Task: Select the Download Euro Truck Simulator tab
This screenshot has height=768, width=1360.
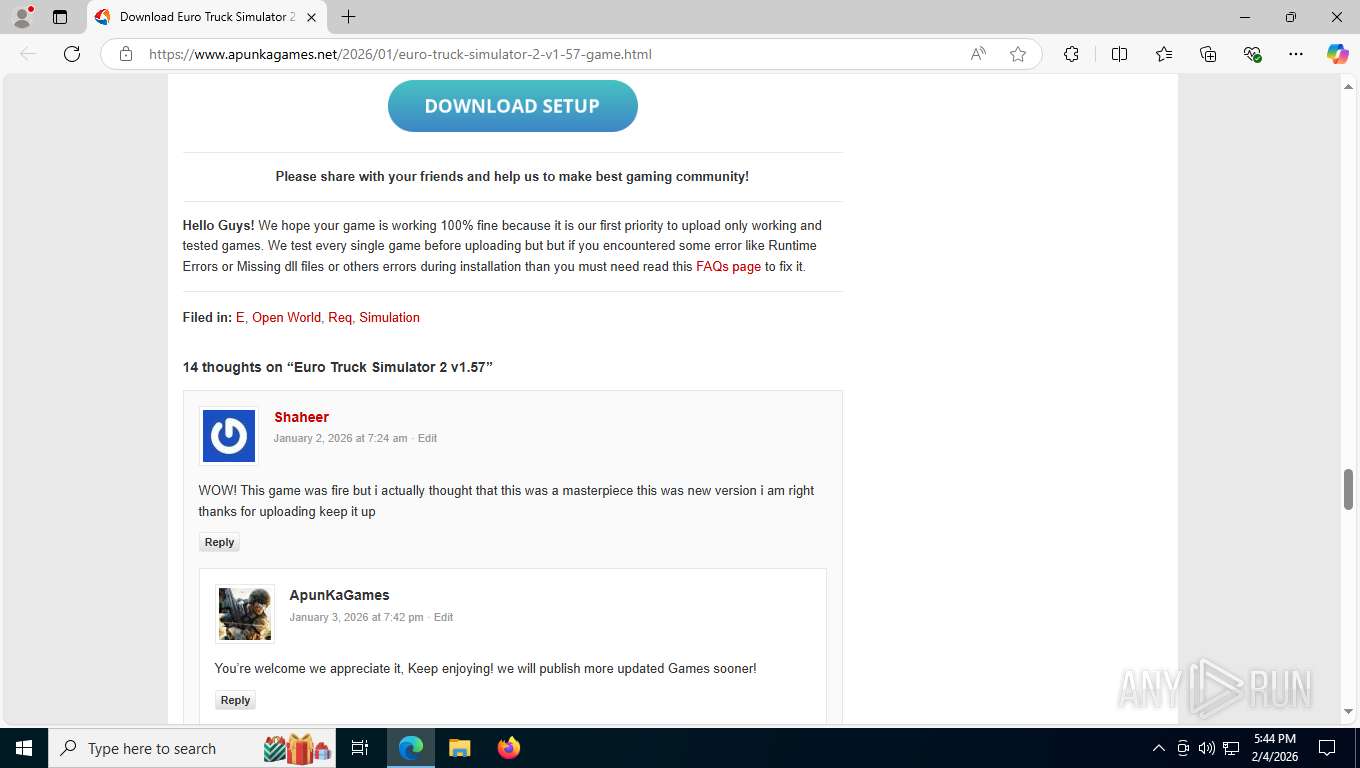Action: coord(207,17)
